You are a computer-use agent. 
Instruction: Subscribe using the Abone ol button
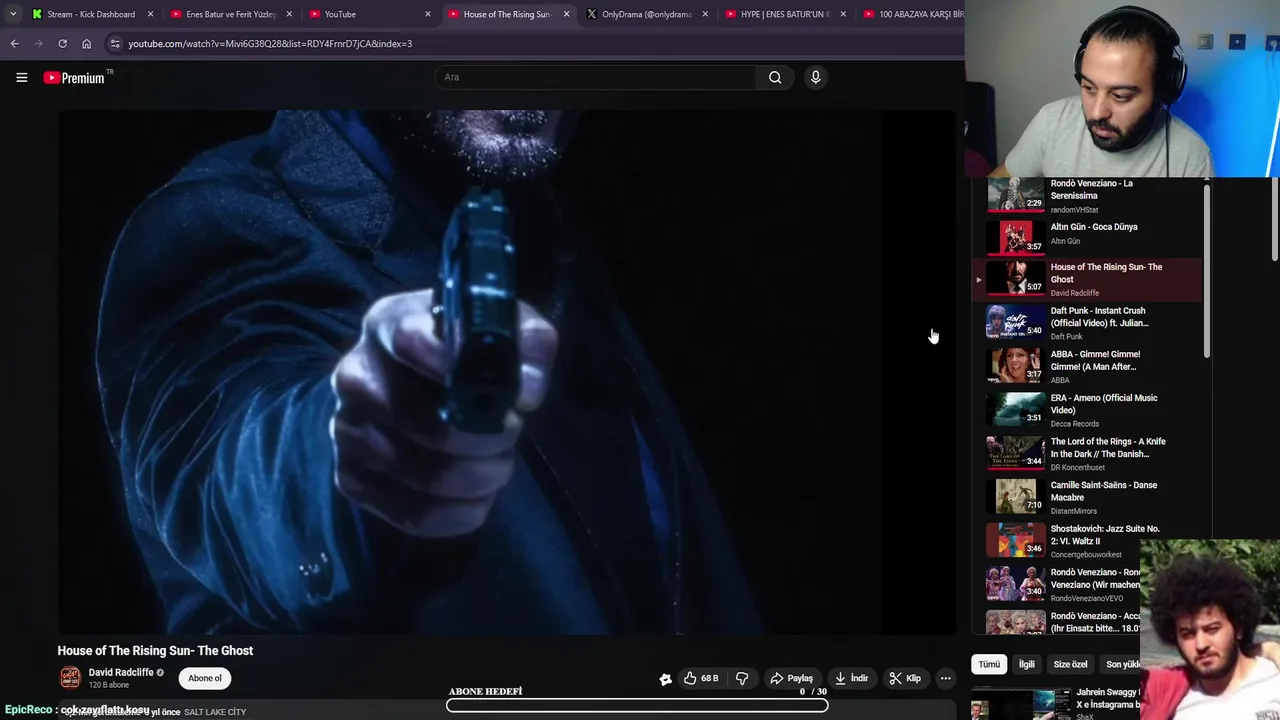(205, 678)
